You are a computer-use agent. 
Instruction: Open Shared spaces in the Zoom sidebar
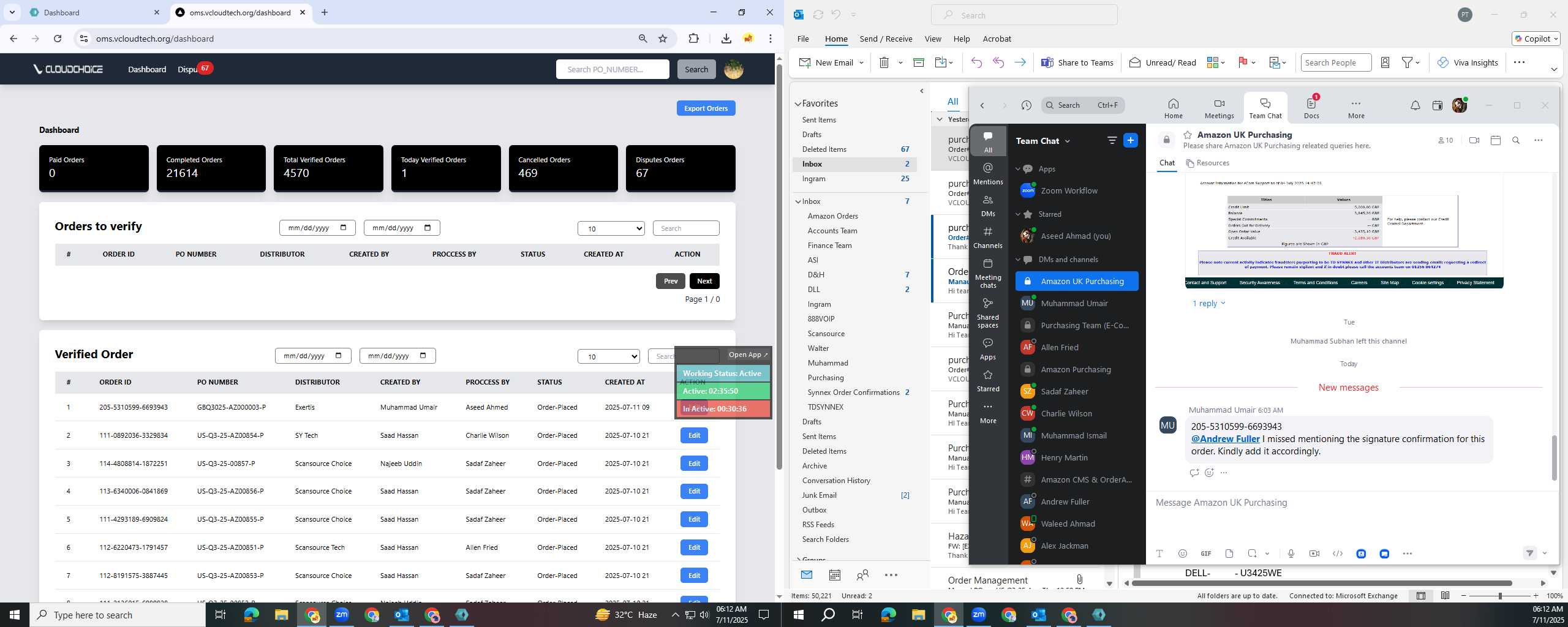click(988, 313)
